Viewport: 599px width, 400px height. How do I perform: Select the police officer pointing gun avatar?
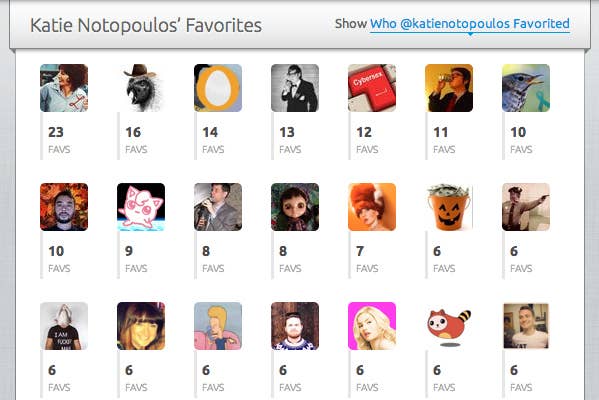point(526,207)
